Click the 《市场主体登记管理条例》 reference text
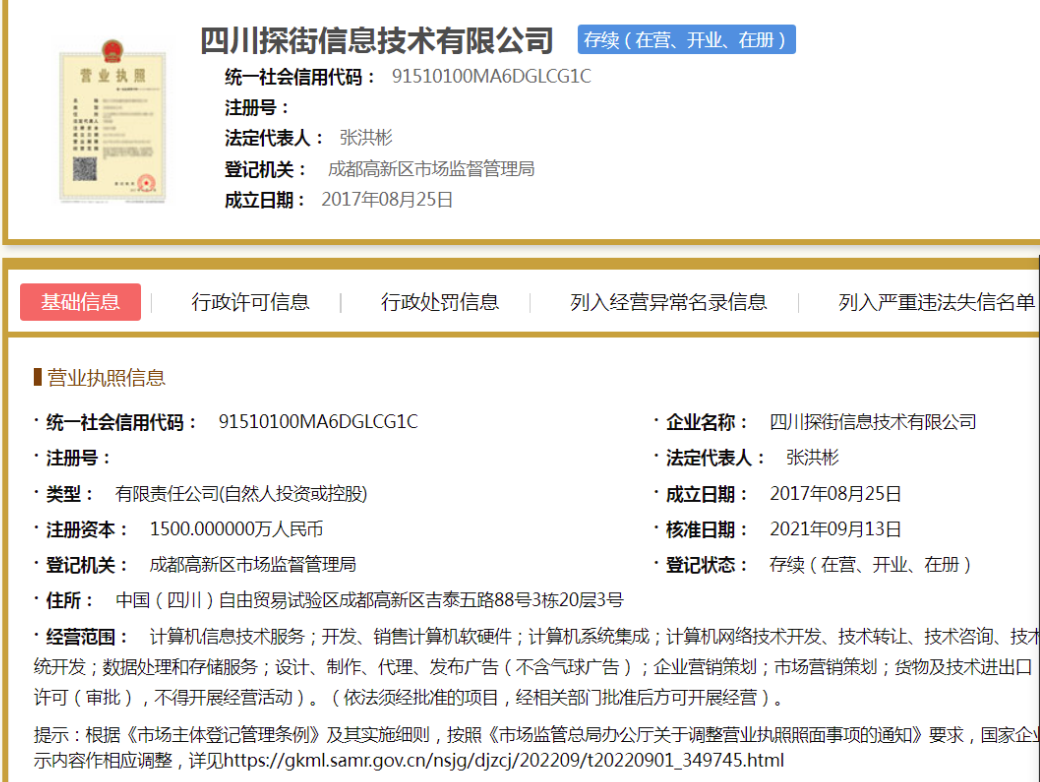 [x=223, y=735]
